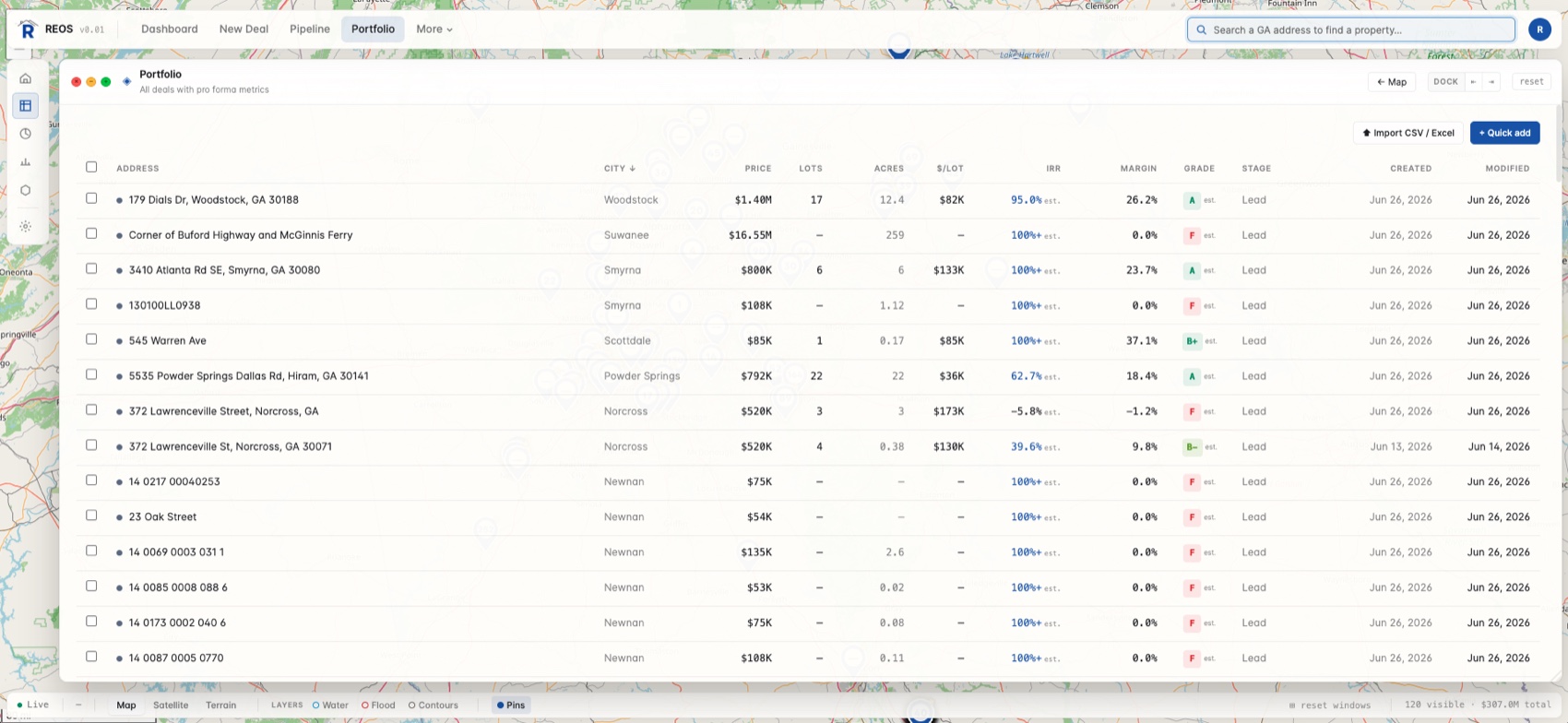This screenshot has height=723, width=1568.
Task: Switch base map to Terrain
Action: [220, 705]
